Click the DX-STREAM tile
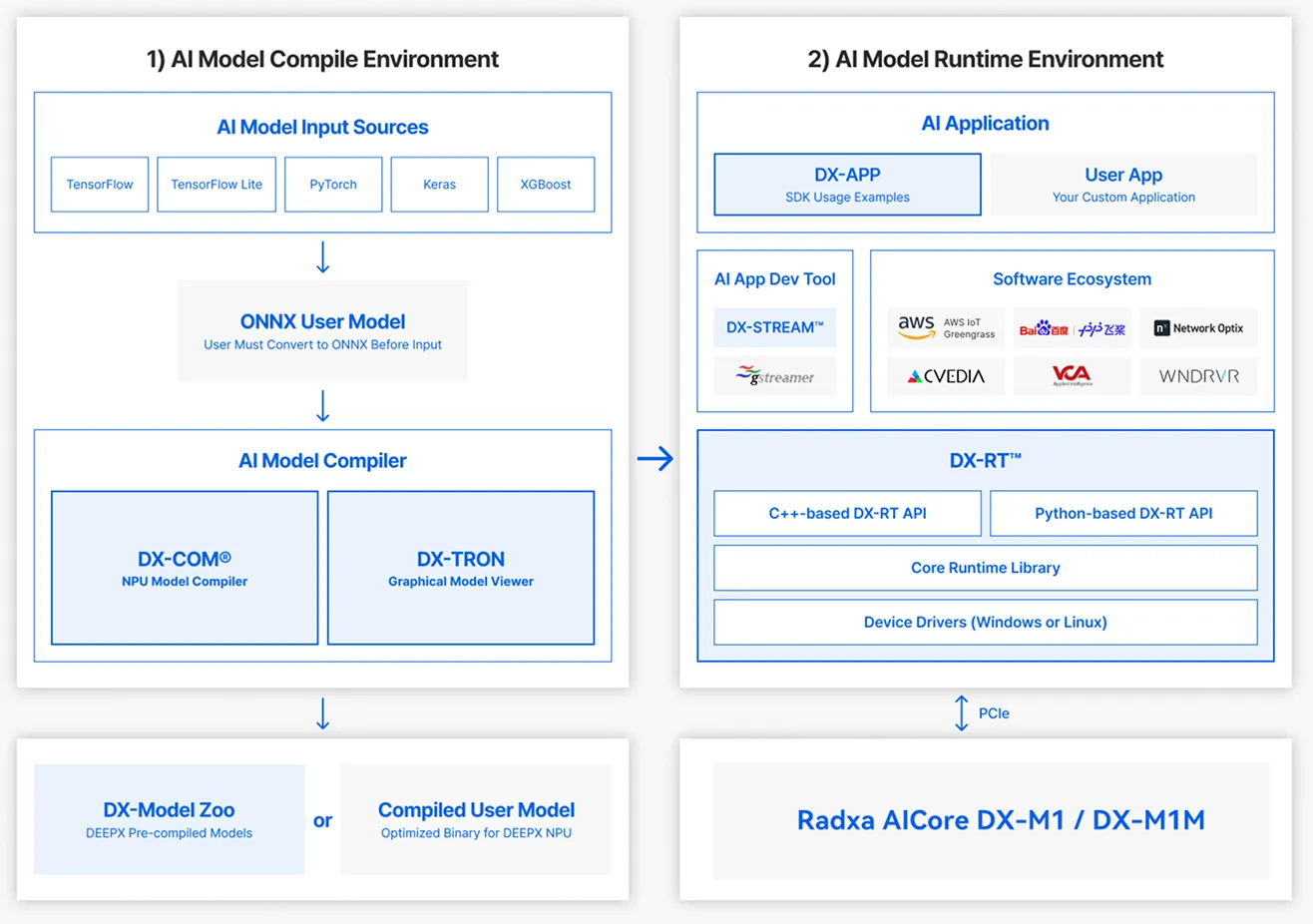 click(x=775, y=327)
